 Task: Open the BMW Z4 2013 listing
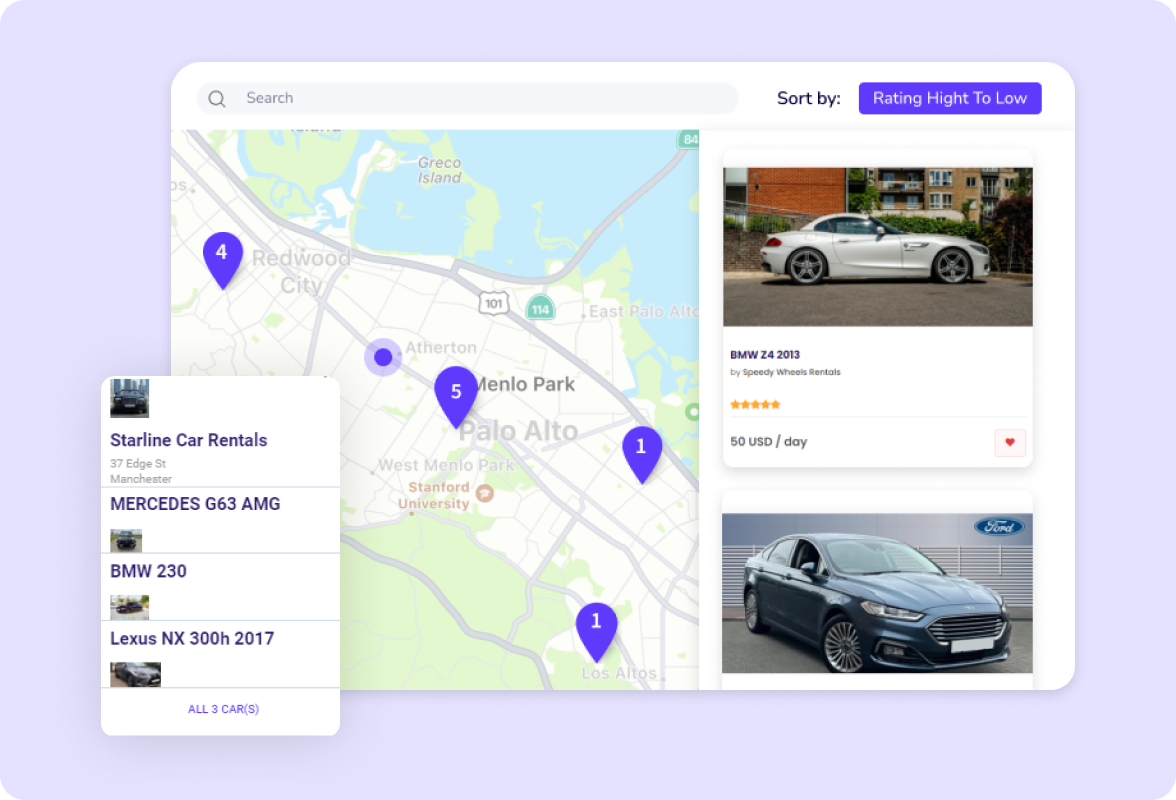764,354
